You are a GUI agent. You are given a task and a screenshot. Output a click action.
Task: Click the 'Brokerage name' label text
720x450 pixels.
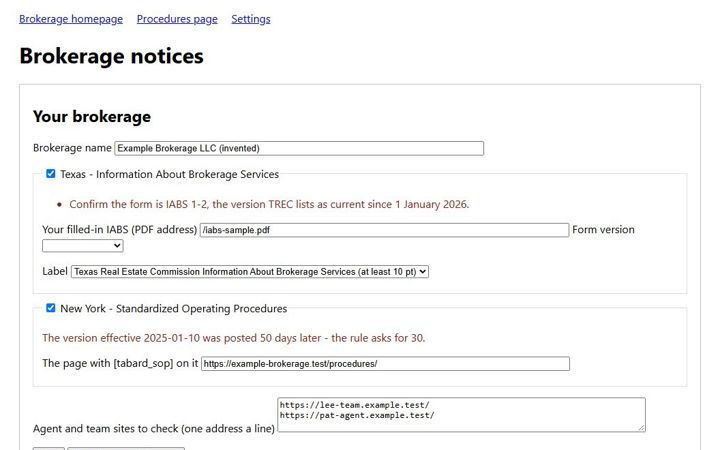pyautogui.click(x=72, y=148)
